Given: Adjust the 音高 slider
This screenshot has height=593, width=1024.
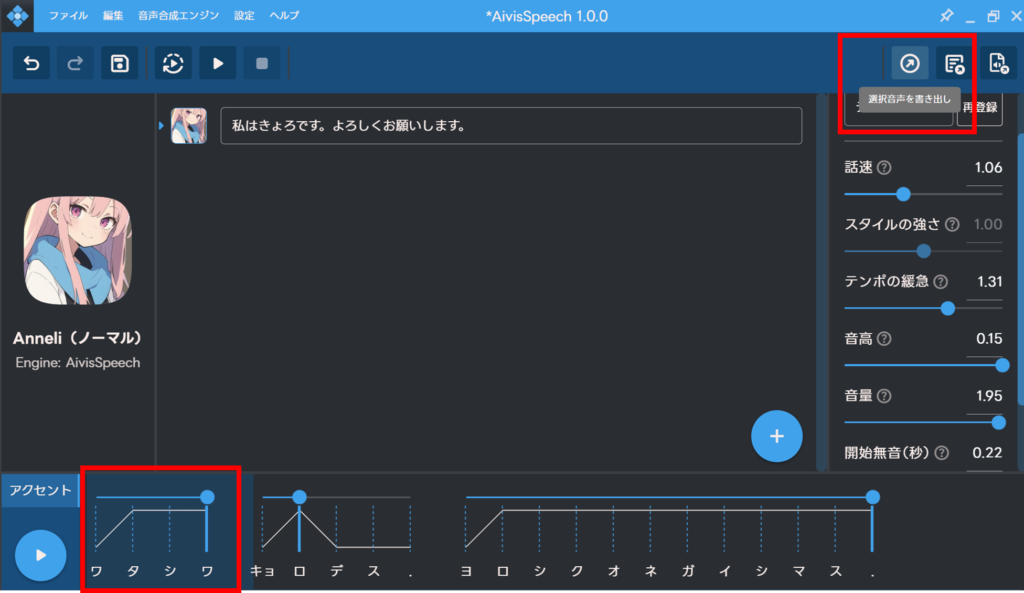Looking at the screenshot, I should tap(923, 365).
